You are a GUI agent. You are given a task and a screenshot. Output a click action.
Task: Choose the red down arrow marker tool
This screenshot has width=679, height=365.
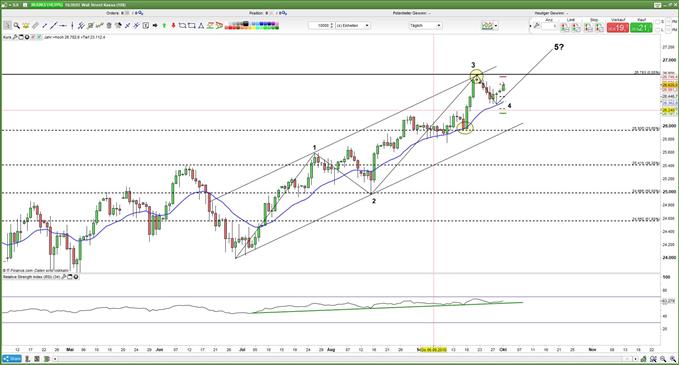(173, 26)
